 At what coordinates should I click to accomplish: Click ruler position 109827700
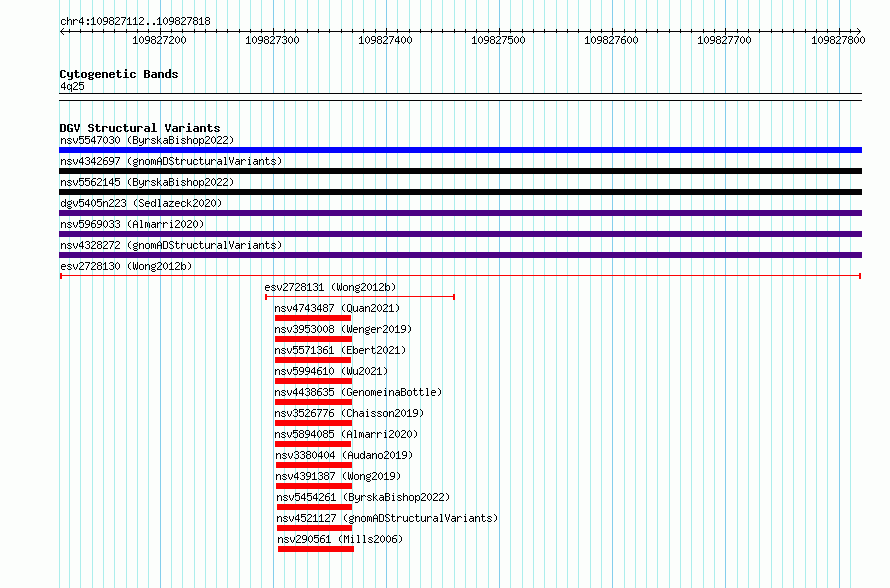point(724,40)
